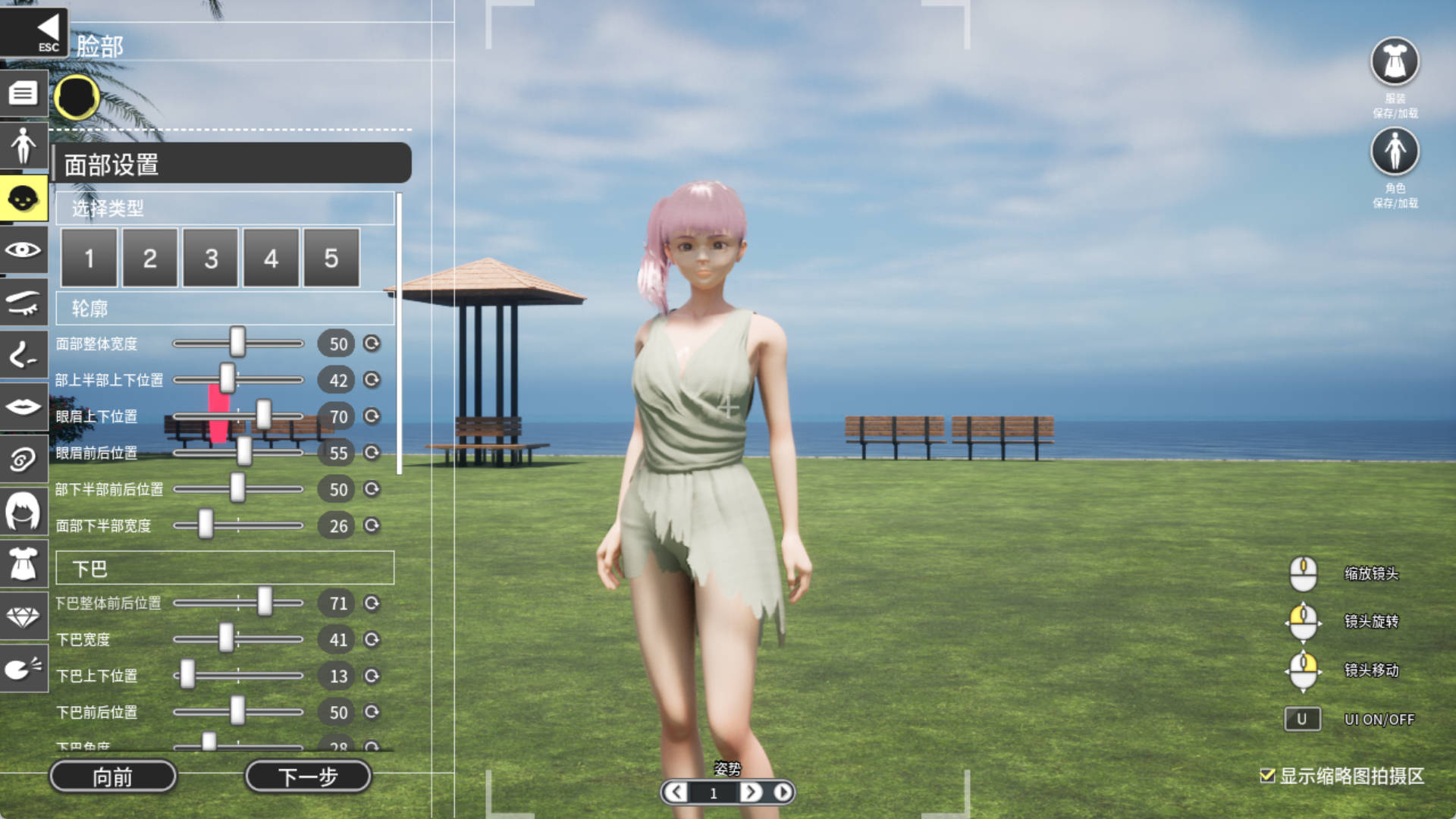Open the accessories diamond icon
Viewport: 1456px width, 819px height.
point(23,617)
